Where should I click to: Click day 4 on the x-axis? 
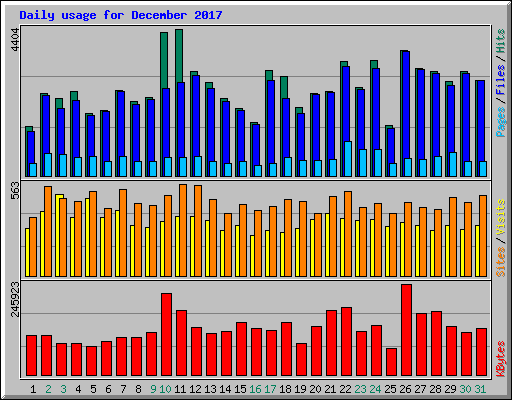(x=78, y=389)
